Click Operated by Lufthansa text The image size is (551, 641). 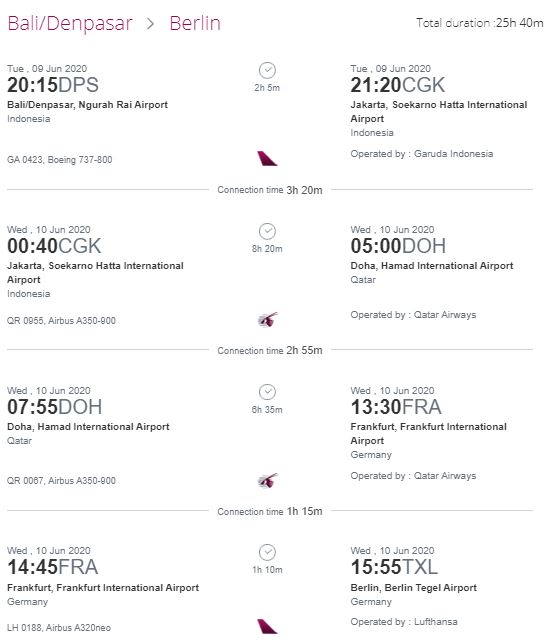pos(404,622)
